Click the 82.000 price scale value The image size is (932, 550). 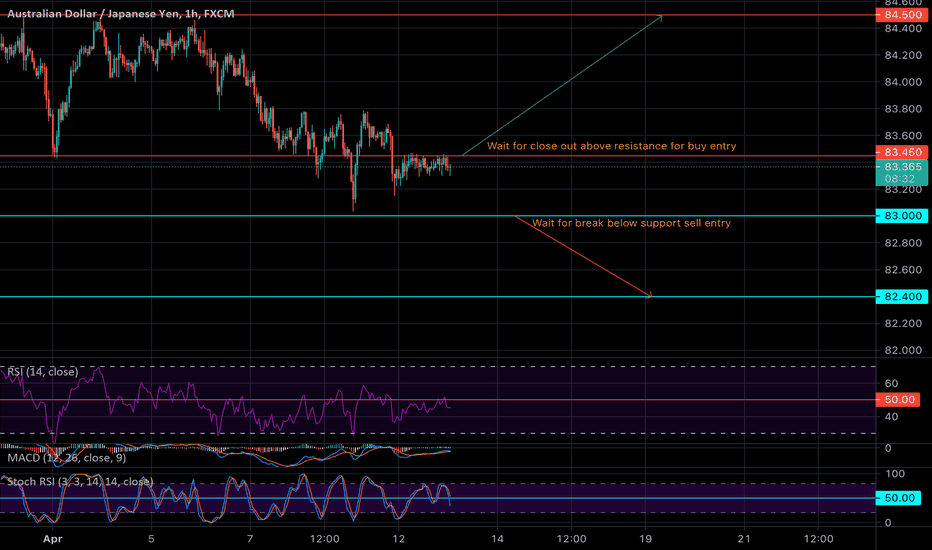tap(903, 350)
